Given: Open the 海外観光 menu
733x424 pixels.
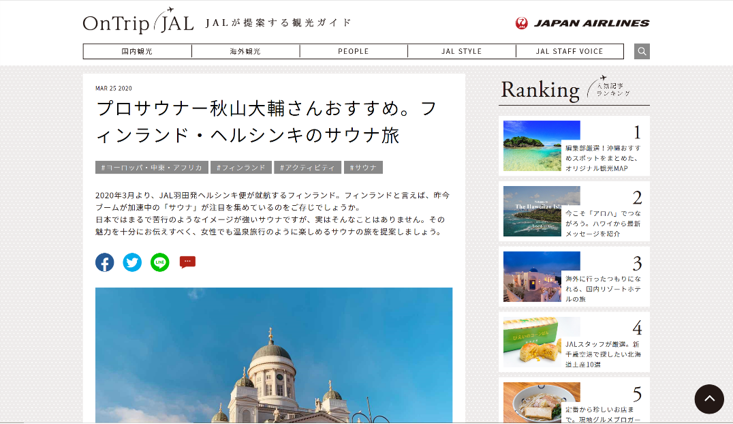Looking at the screenshot, I should point(245,51).
